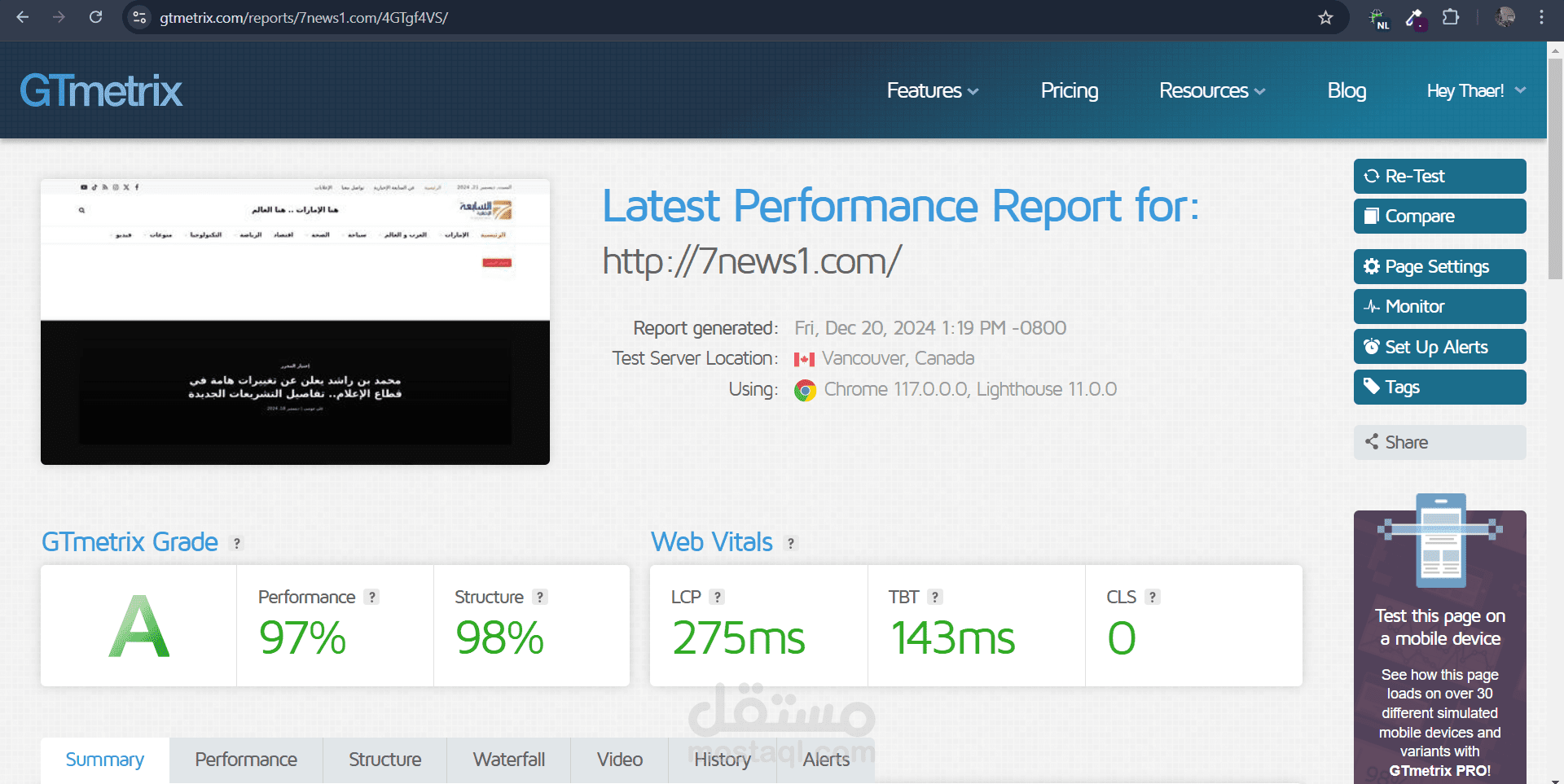1564x784 pixels.
Task: Click the help icon next to Structure score
Action: (x=540, y=597)
